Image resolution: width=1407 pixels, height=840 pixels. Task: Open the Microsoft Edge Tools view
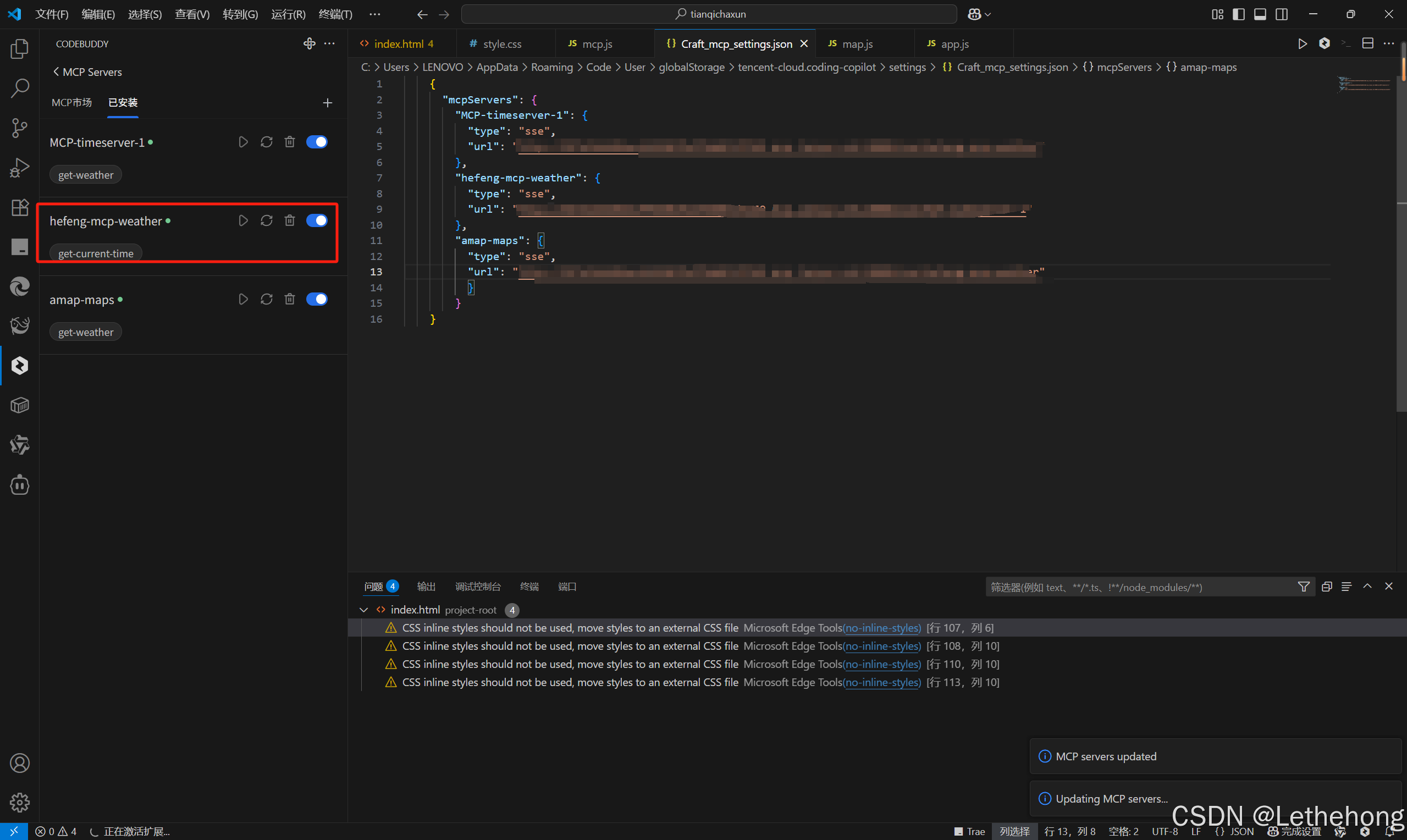[20, 286]
